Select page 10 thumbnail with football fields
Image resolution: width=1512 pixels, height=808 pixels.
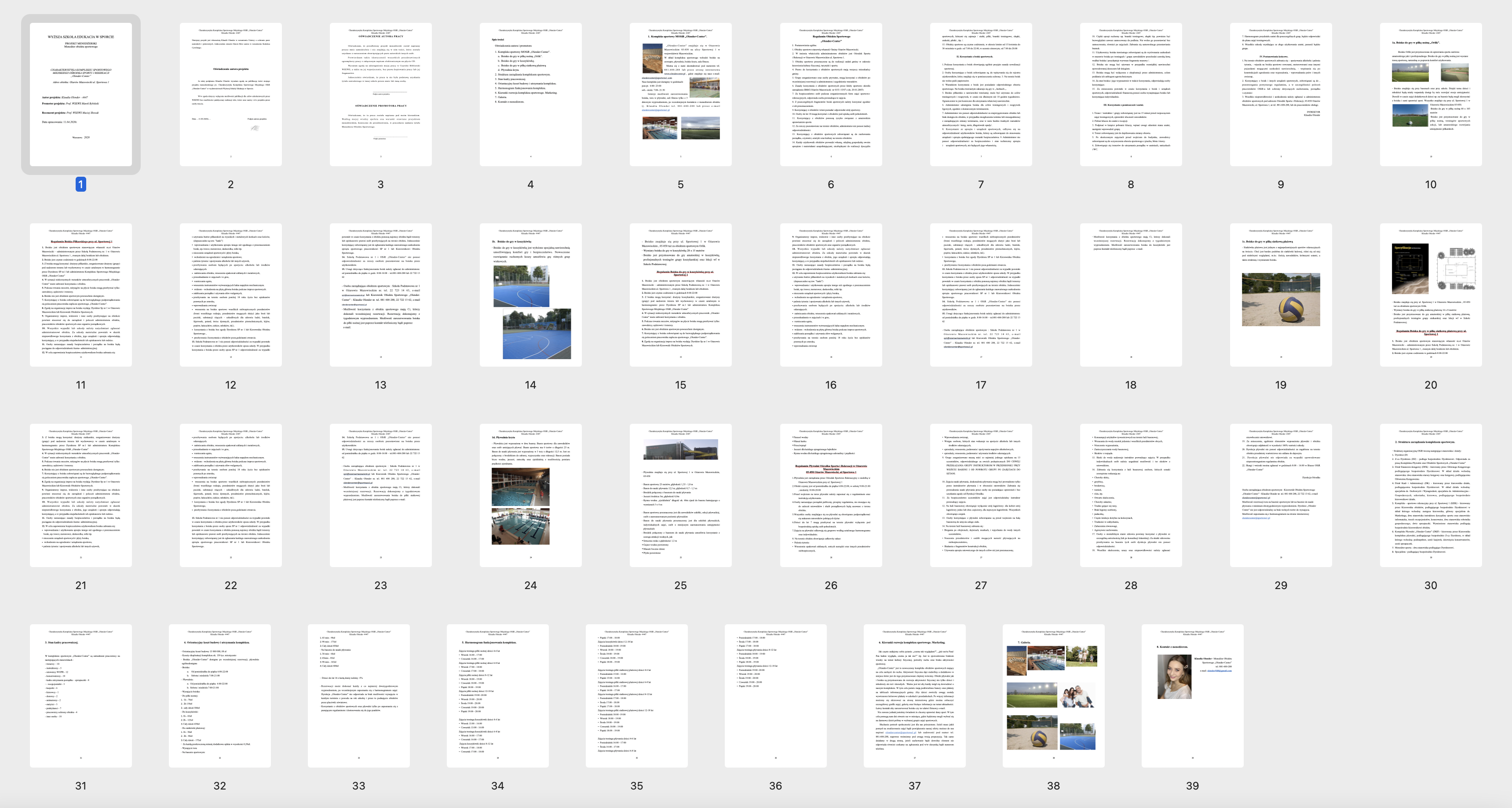pyautogui.click(x=1430, y=95)
